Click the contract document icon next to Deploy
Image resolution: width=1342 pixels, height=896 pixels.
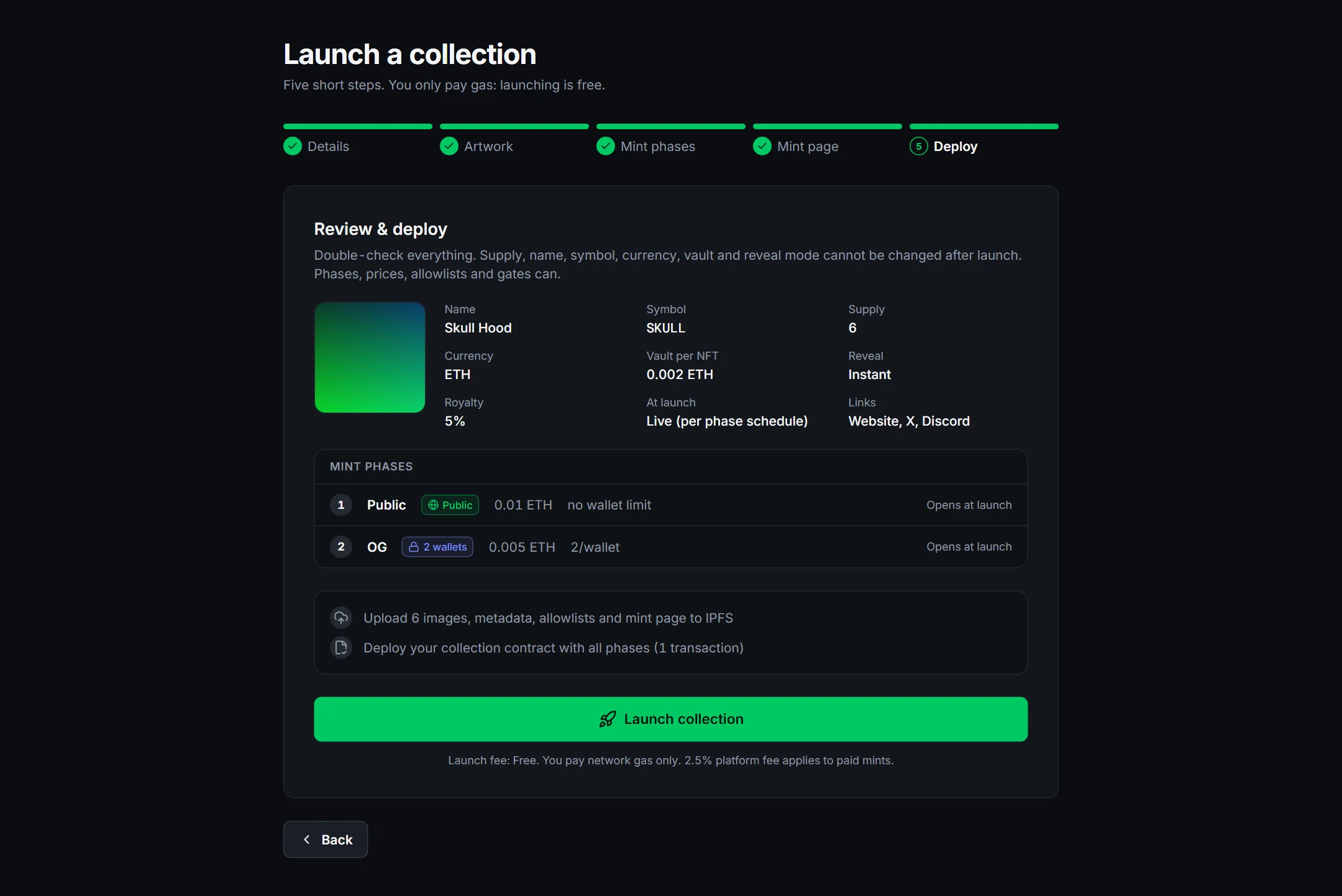[x=341, y=647]
